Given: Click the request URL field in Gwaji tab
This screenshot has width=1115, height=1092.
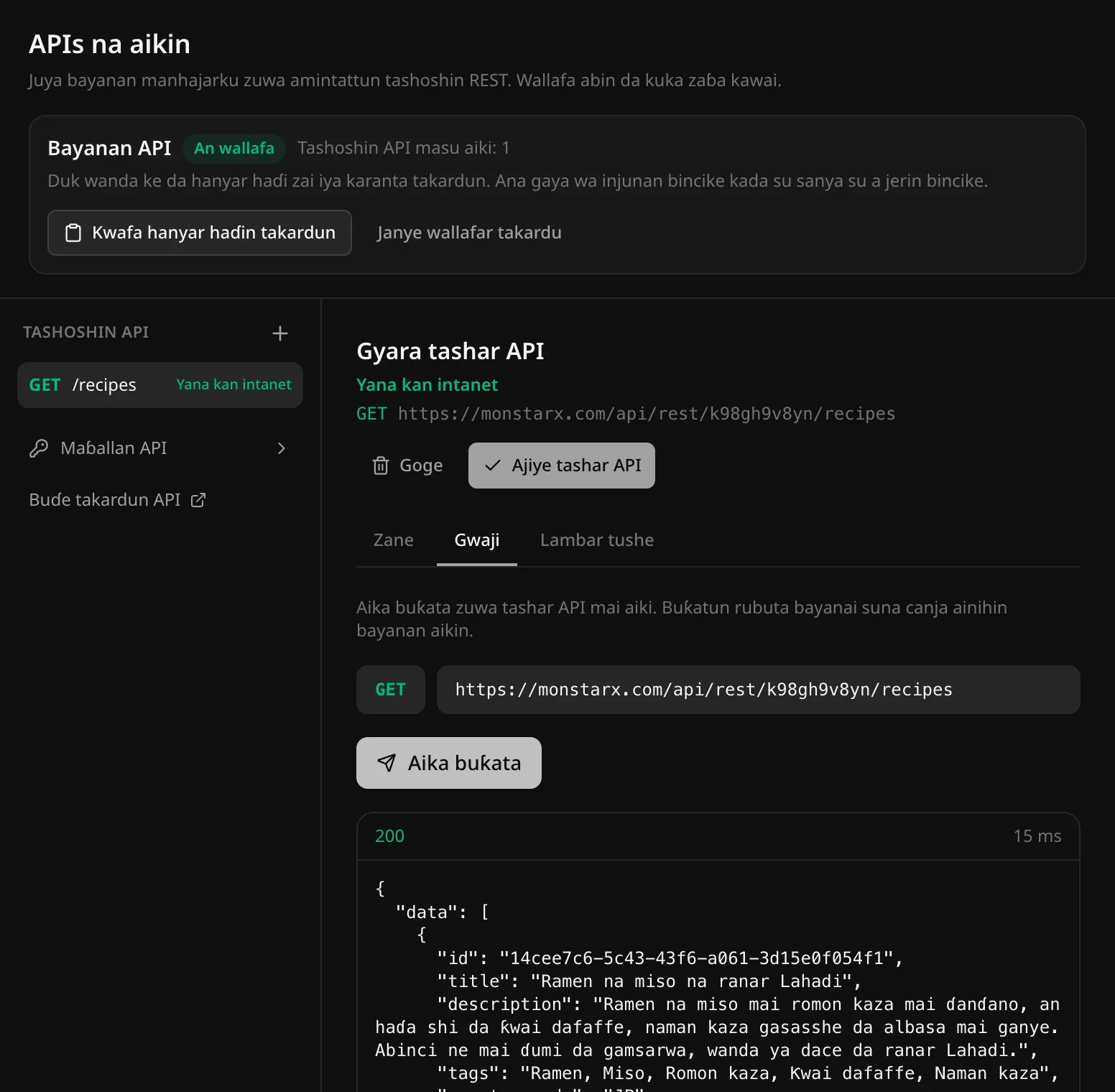Looking at the screenshot, I should coord(759,690).
